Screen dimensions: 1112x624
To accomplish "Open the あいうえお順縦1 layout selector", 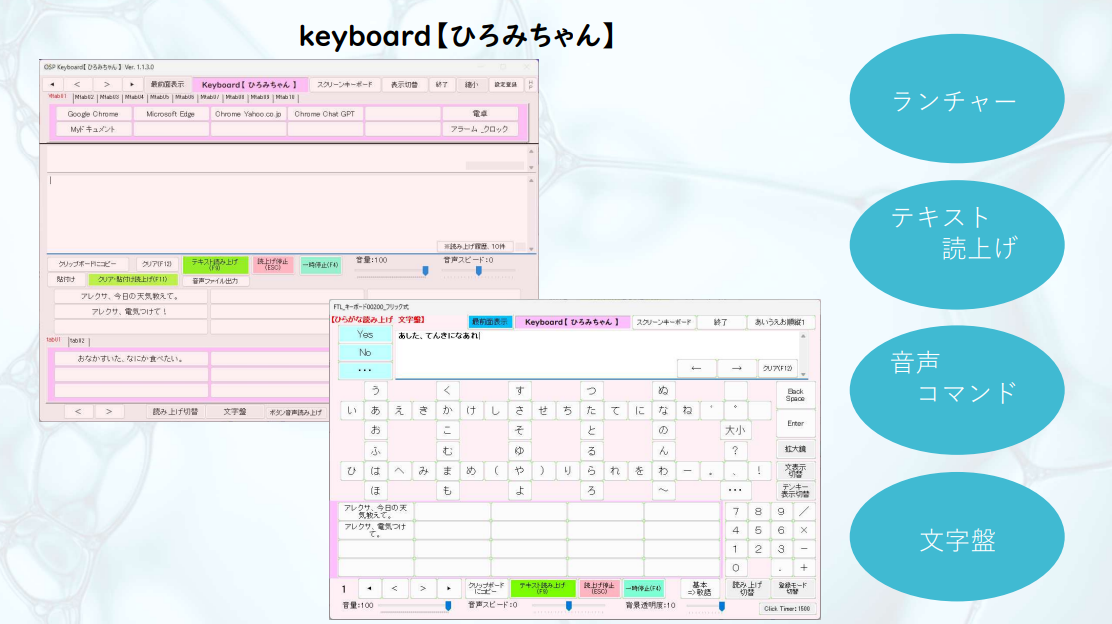I will [x=780, y=322].
